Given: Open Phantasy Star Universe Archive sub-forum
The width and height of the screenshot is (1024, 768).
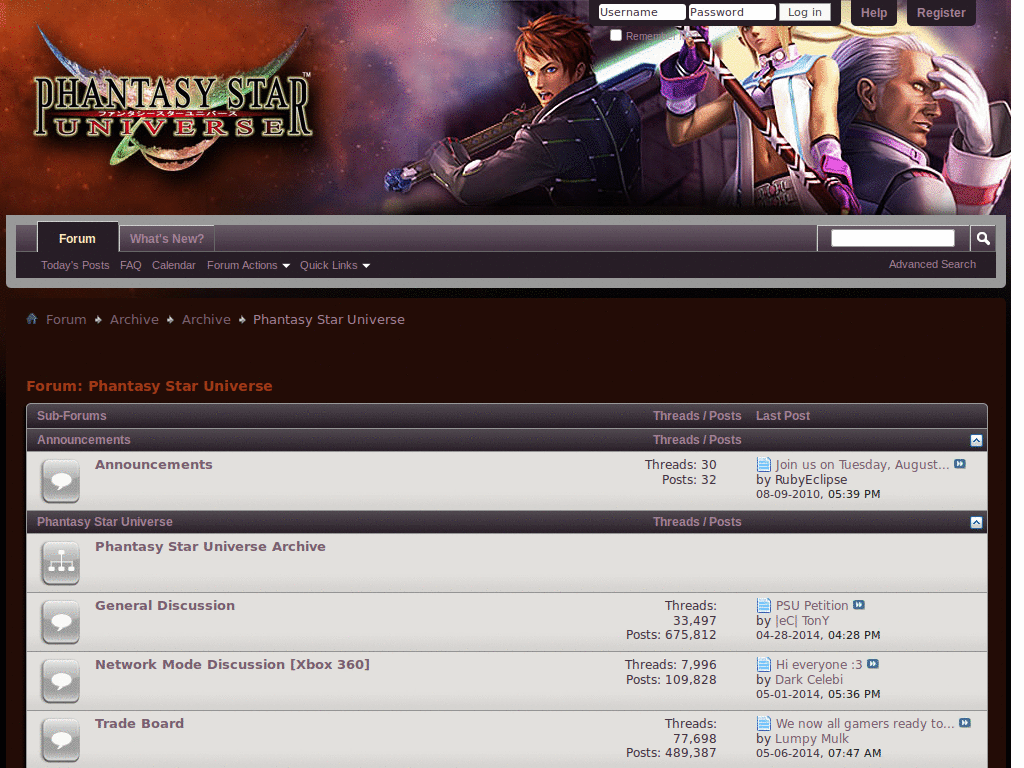Looking at the screenshot, I should tap(210, 547).
